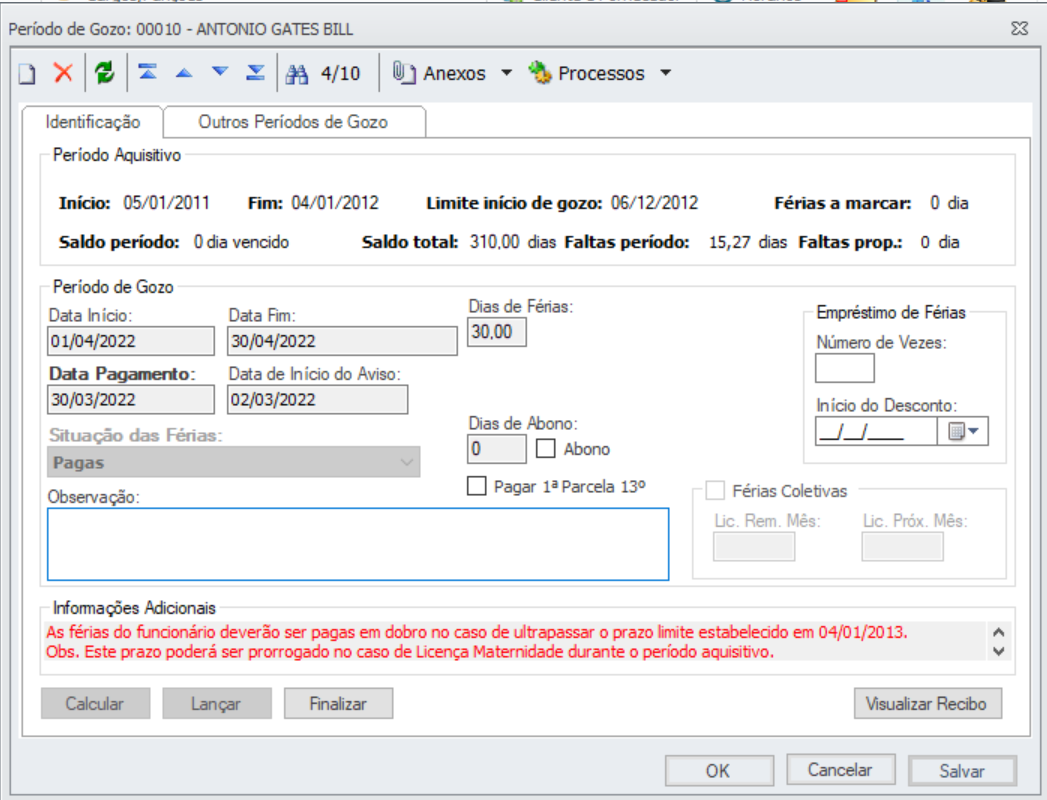This screenshot has width=1047, height=800.
Task: Click the Visualizar Recibo button
Action: tap(927, 704)
